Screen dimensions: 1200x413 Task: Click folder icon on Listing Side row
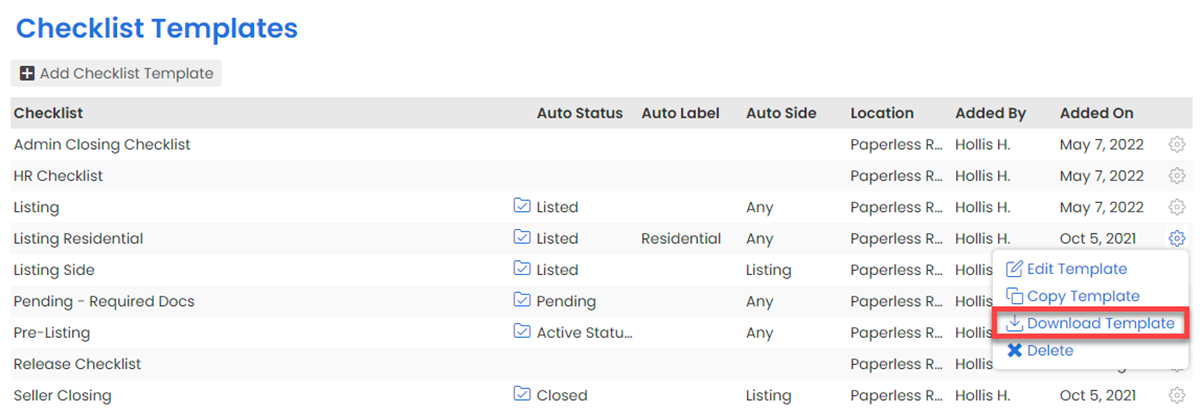click(x=521, y=269)
